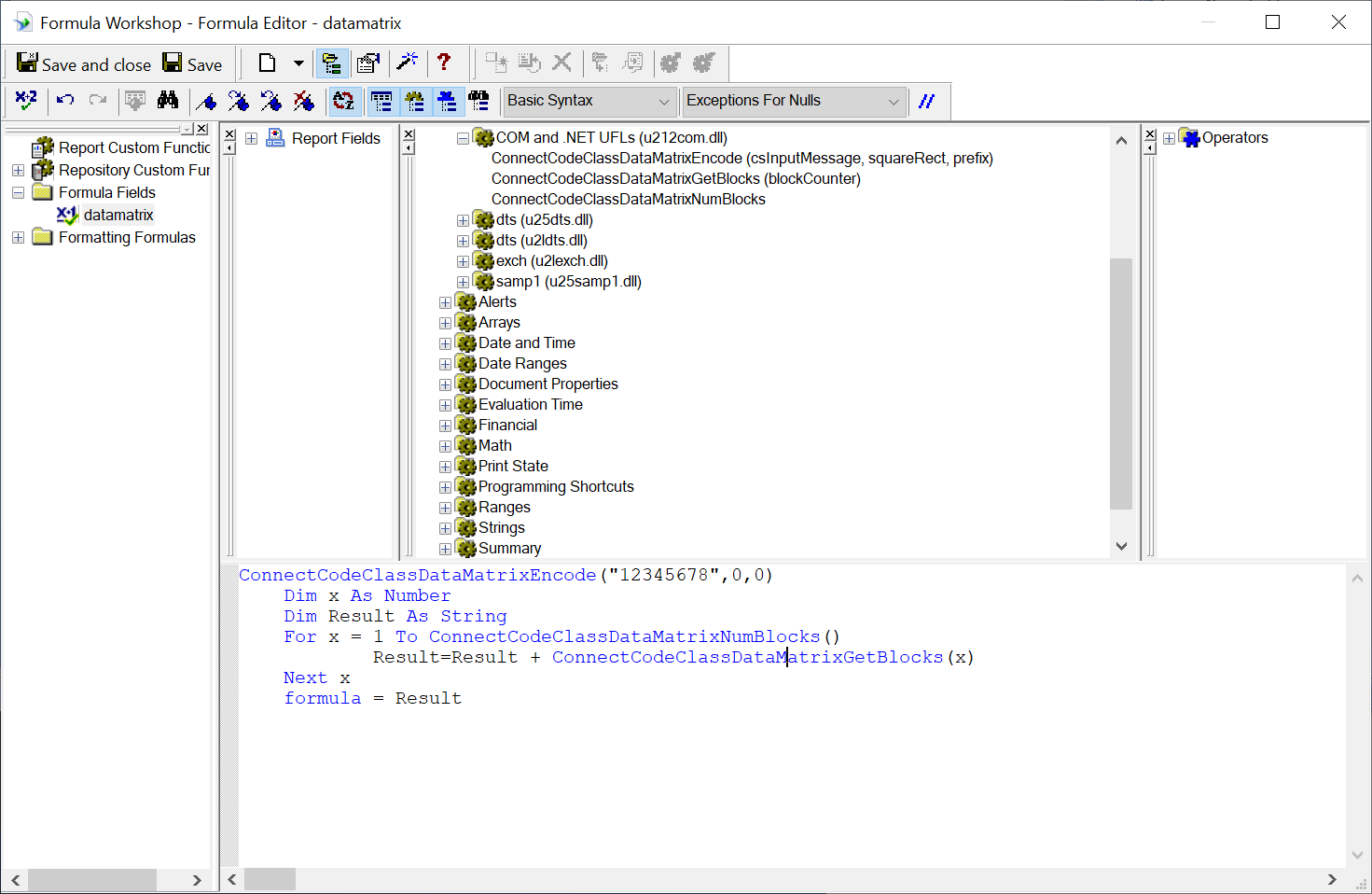Expand the Operators node
This screenshot has width=1372, height=894.
pyautogui.click(x=1169, y=138)
